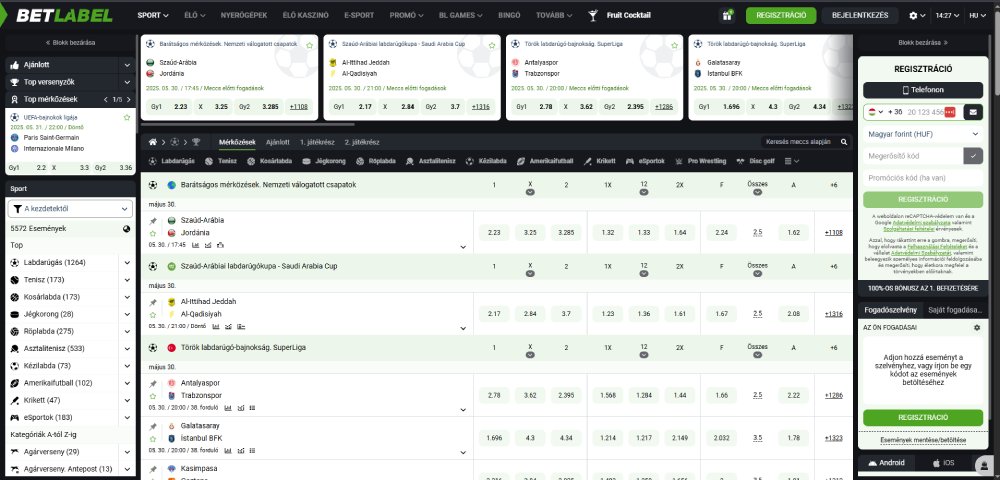Image resolution: width=1000 pixels, height=480 pixels.
Task: Switch to the 1. játékrész tab
Action: [317, 142]
